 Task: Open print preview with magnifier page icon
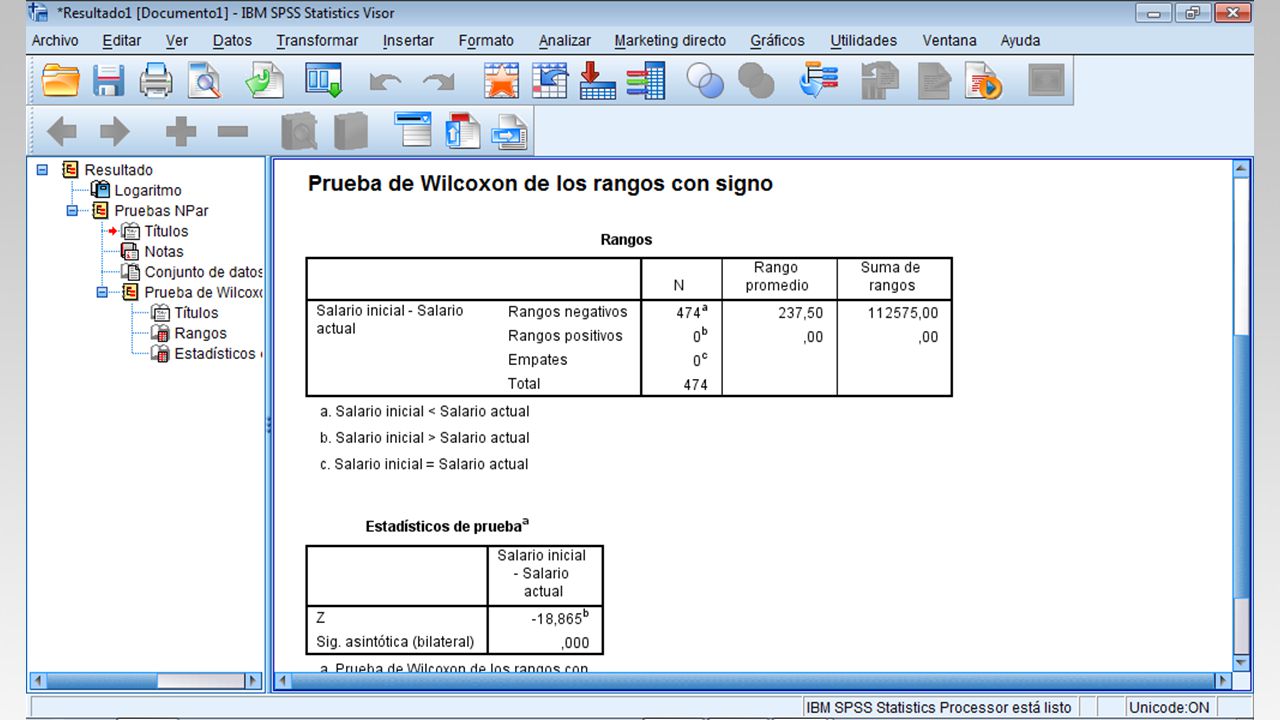pos(204,81)
